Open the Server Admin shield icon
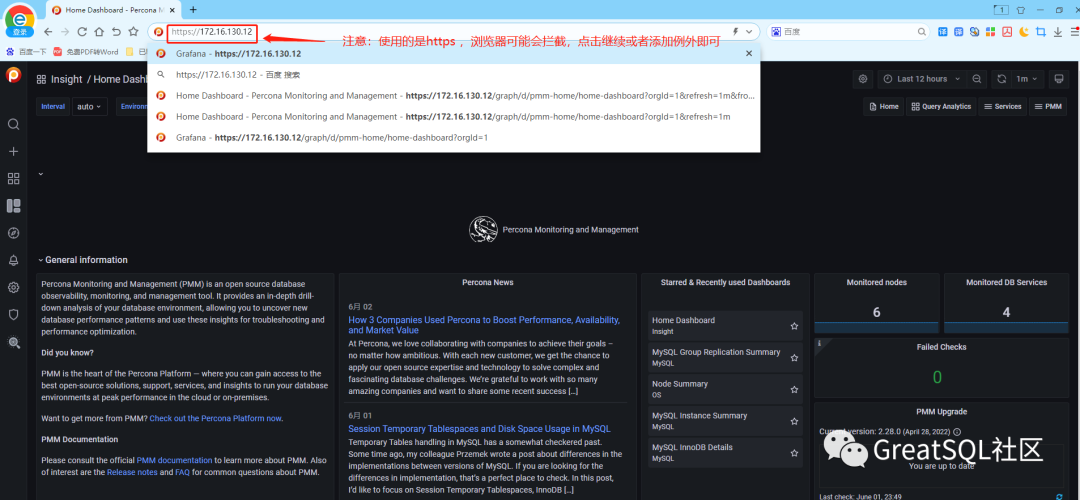Viewport: 1080px width, 500px height. pyautogui.click(x=13, y=314)
